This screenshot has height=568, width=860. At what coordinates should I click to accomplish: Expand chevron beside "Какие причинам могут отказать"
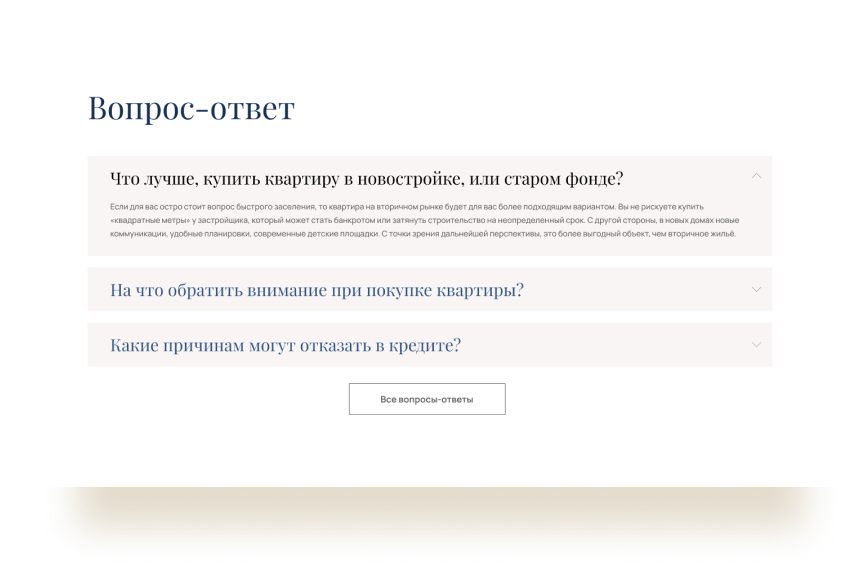(756, 345)
